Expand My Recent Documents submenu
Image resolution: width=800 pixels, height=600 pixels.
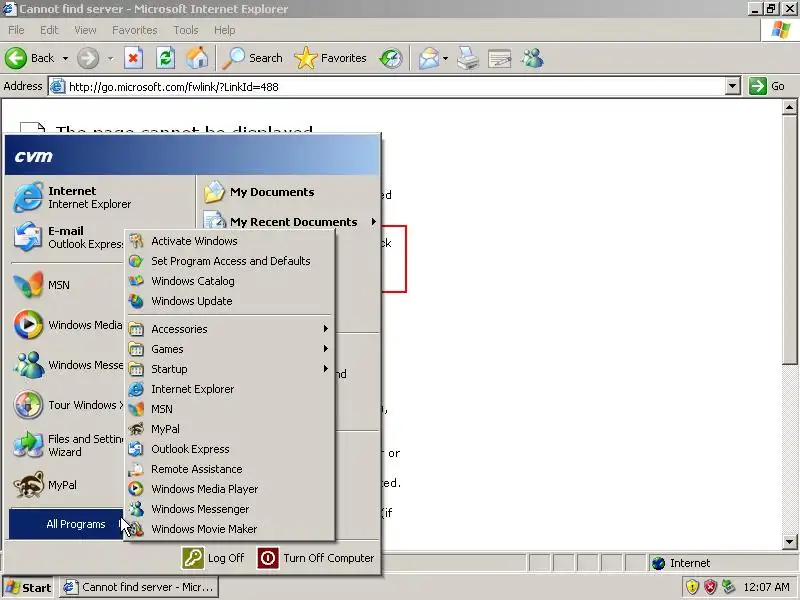(289, 222)
